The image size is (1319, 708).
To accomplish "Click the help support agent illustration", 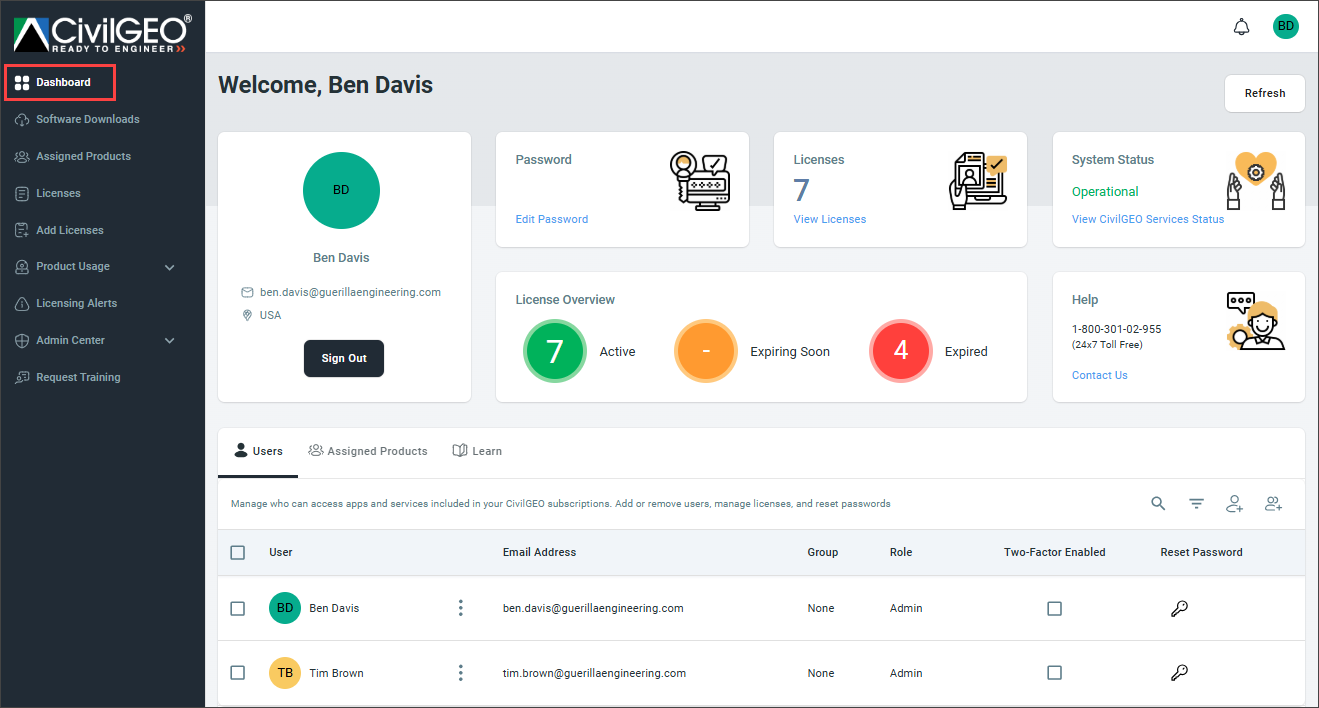I will click(1256, 321).
